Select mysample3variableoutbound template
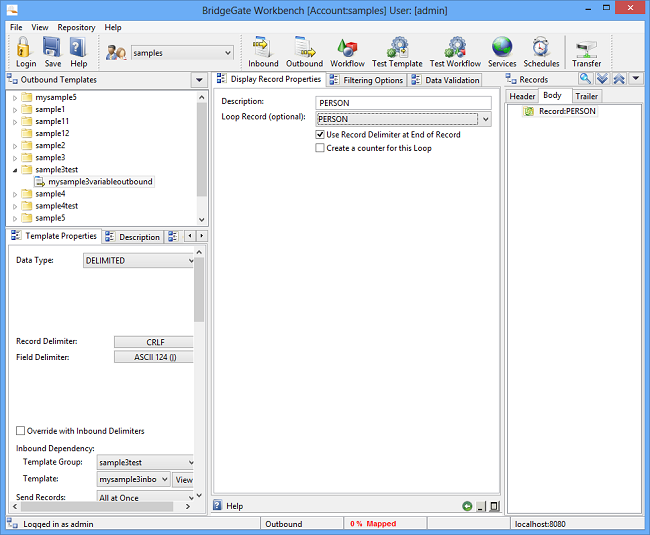The image size is (650, 535). tap(100, 182)
